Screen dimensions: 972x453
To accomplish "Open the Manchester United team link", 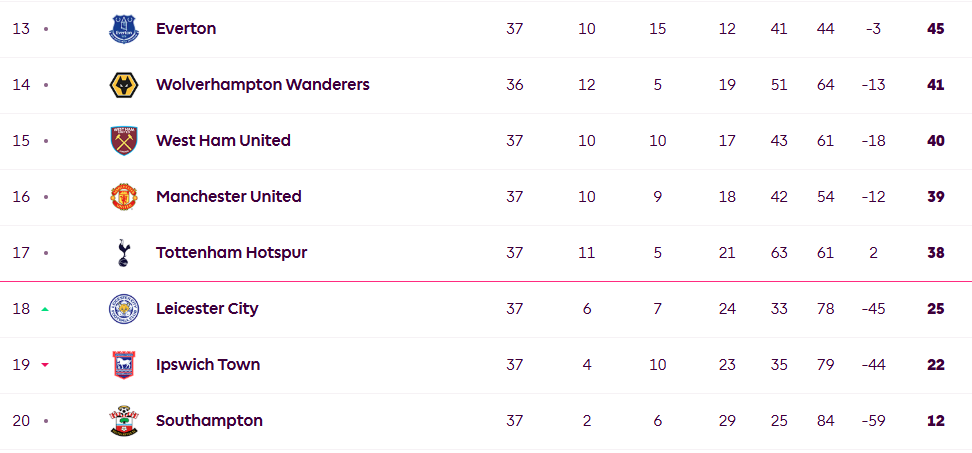I will pos(229,197).
